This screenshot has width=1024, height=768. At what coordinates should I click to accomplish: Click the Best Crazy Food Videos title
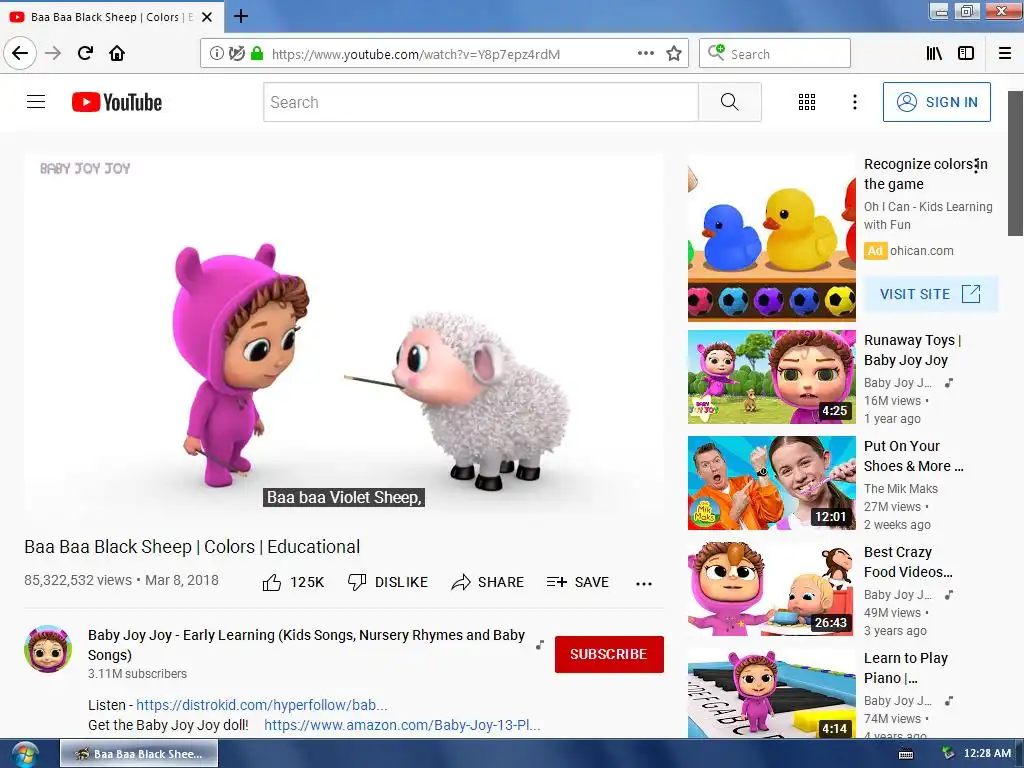tap(908, 562)
